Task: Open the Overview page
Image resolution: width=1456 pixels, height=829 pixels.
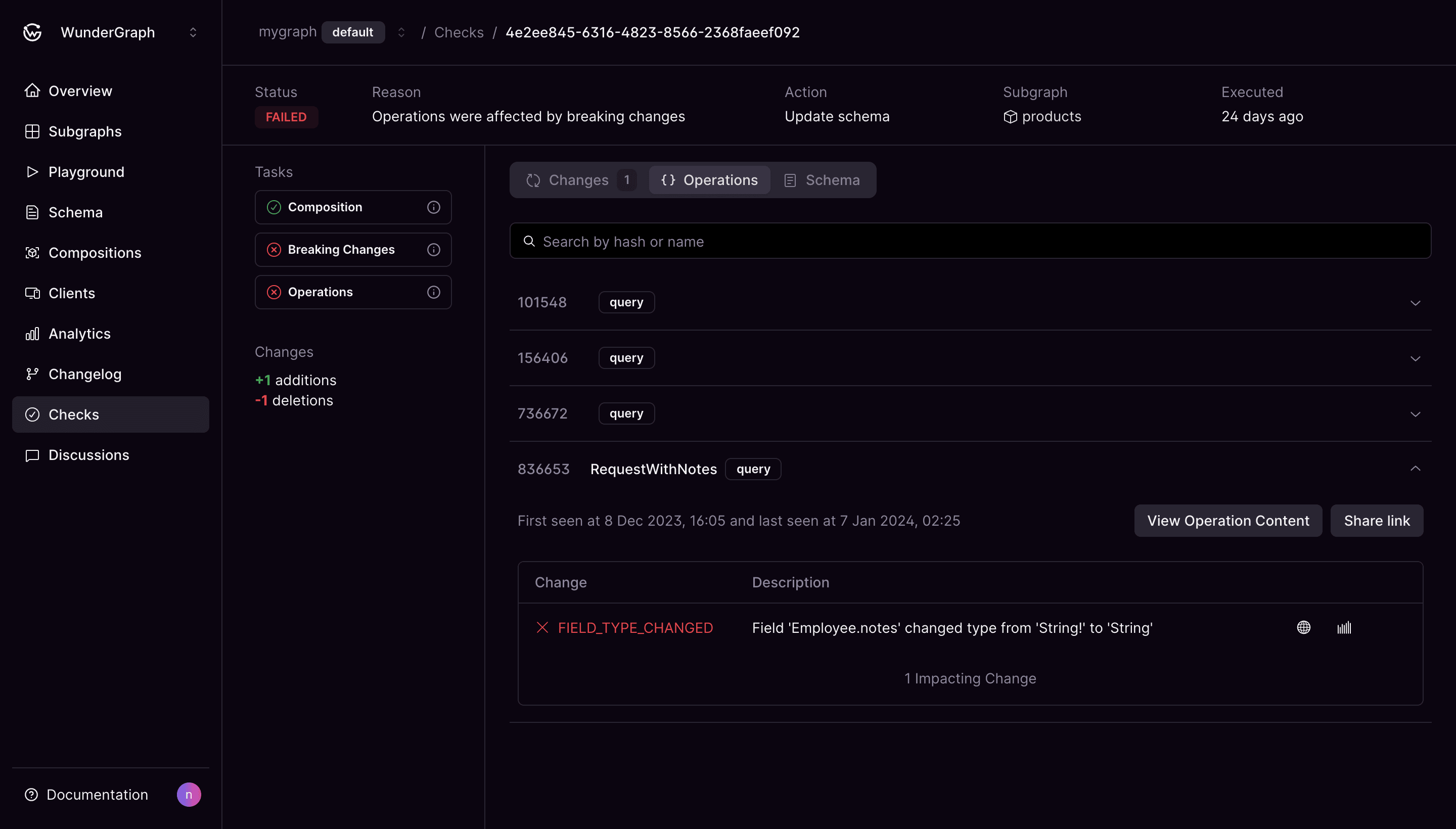Action: tap(111, 91)
